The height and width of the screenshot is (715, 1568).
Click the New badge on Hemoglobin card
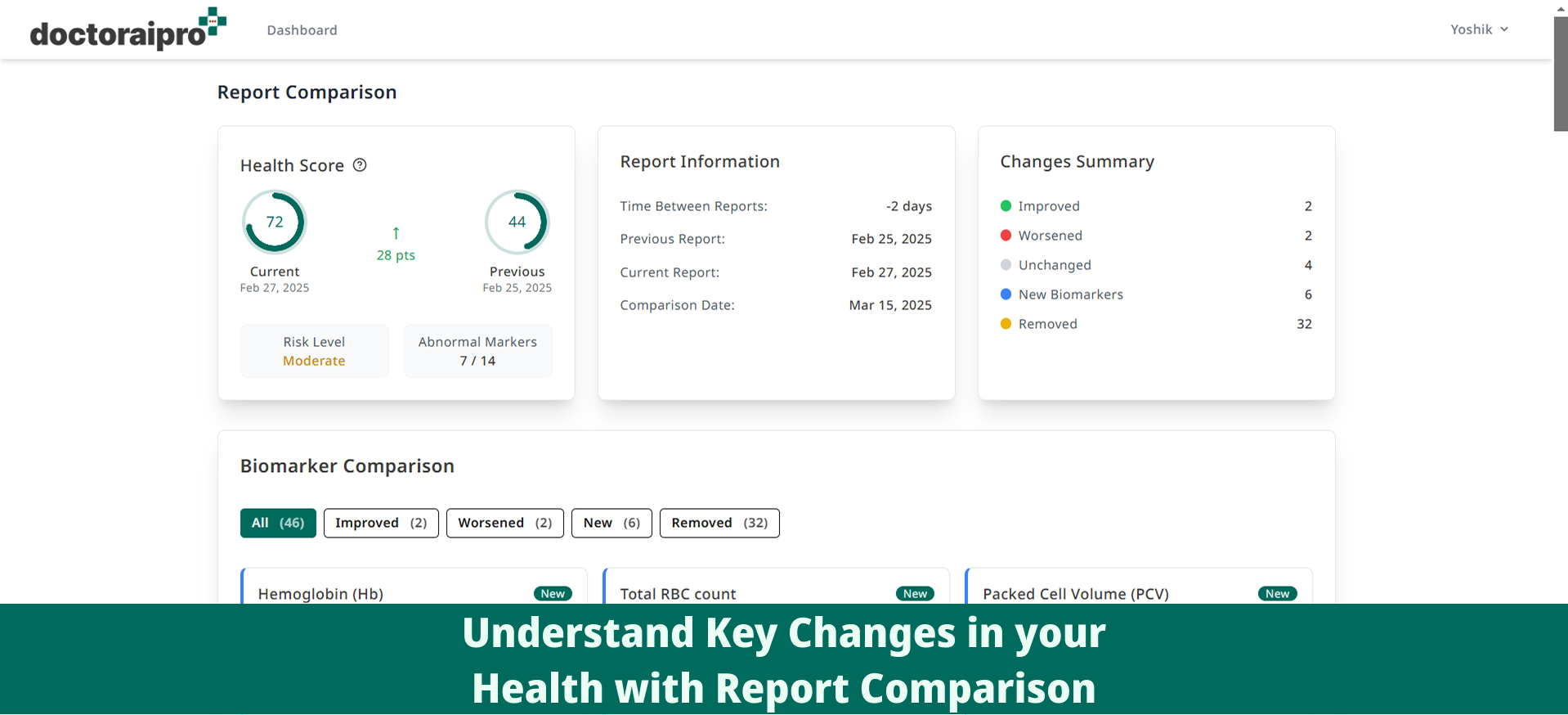(553, 594)
